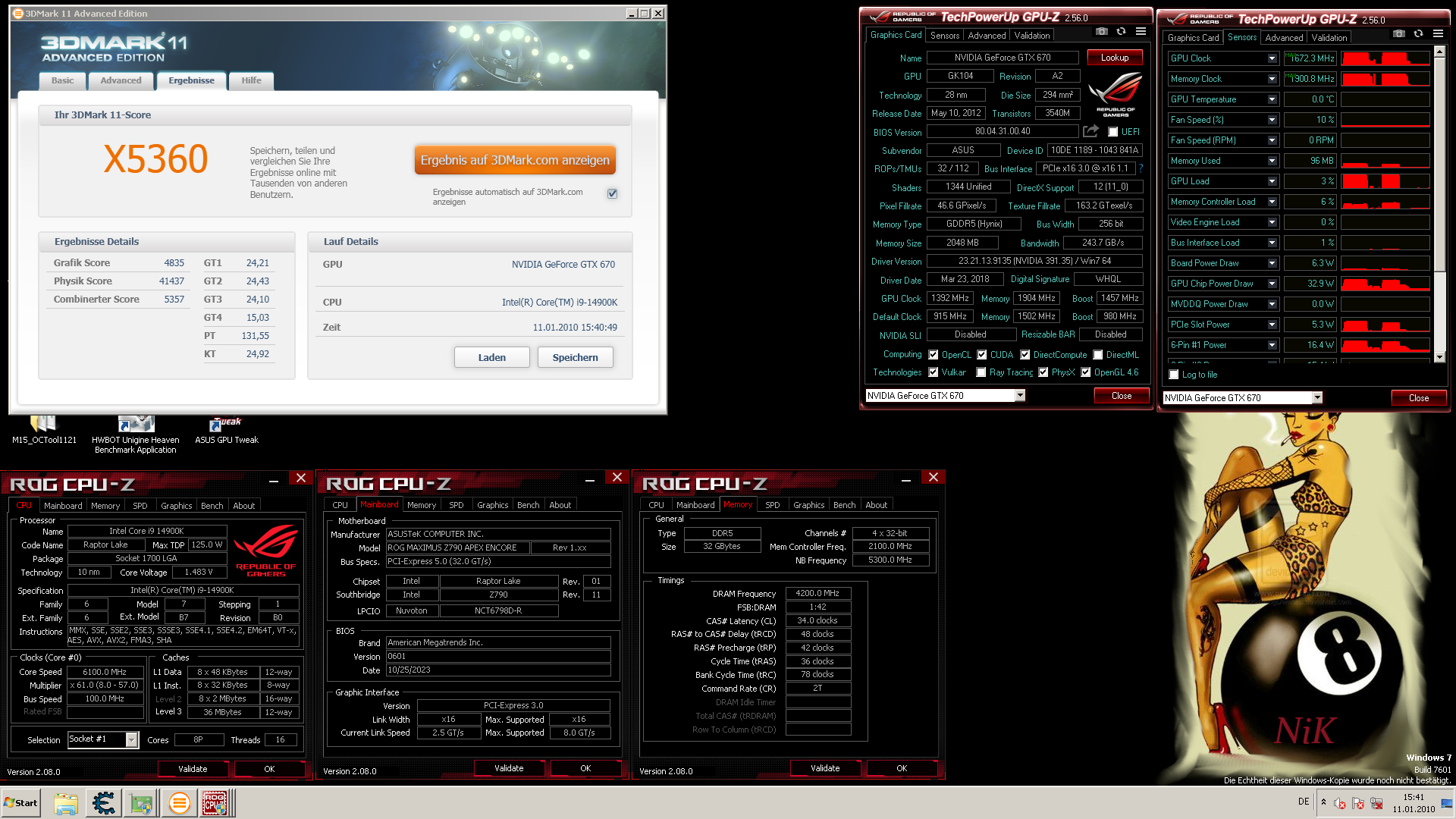The image size is (1456, 819).
Task: Click Ergebnis auf 3DMark.com anzeigen button
Action: pyautogui.click(x=515, y=160)
